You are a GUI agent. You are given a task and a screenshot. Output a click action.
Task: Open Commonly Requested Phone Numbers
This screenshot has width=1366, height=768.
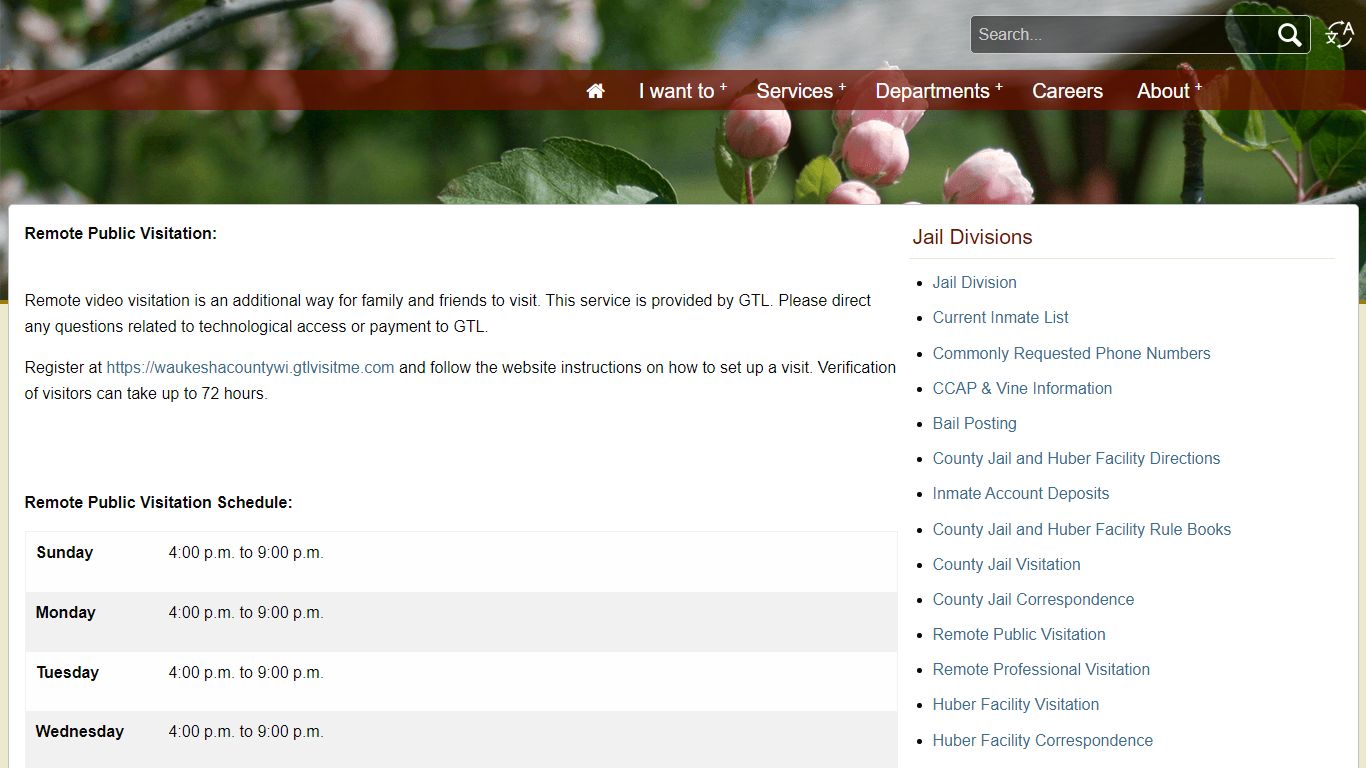pos(1071,353)
